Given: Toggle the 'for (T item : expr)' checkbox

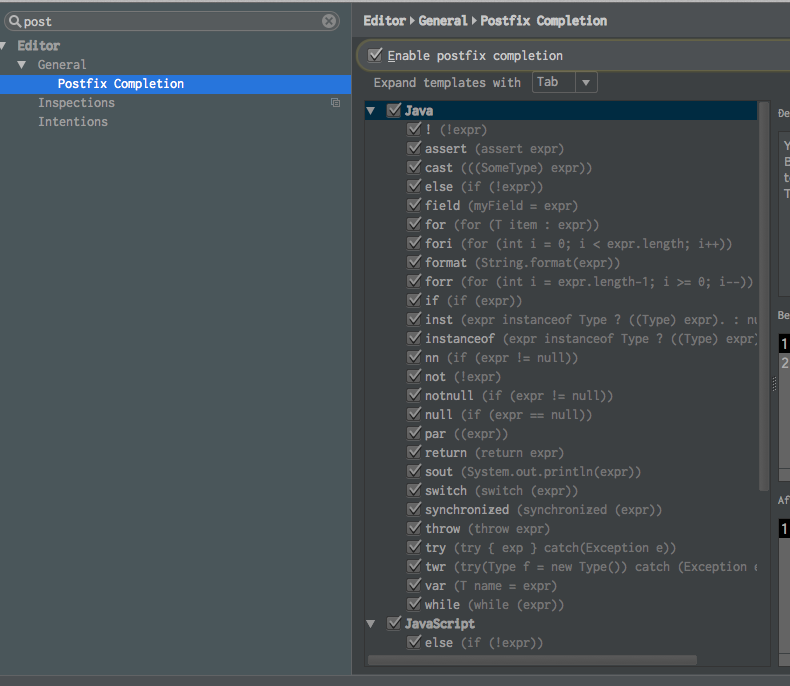Looking at the screenshot, I should pyautogui.click(x=414, y=224).
